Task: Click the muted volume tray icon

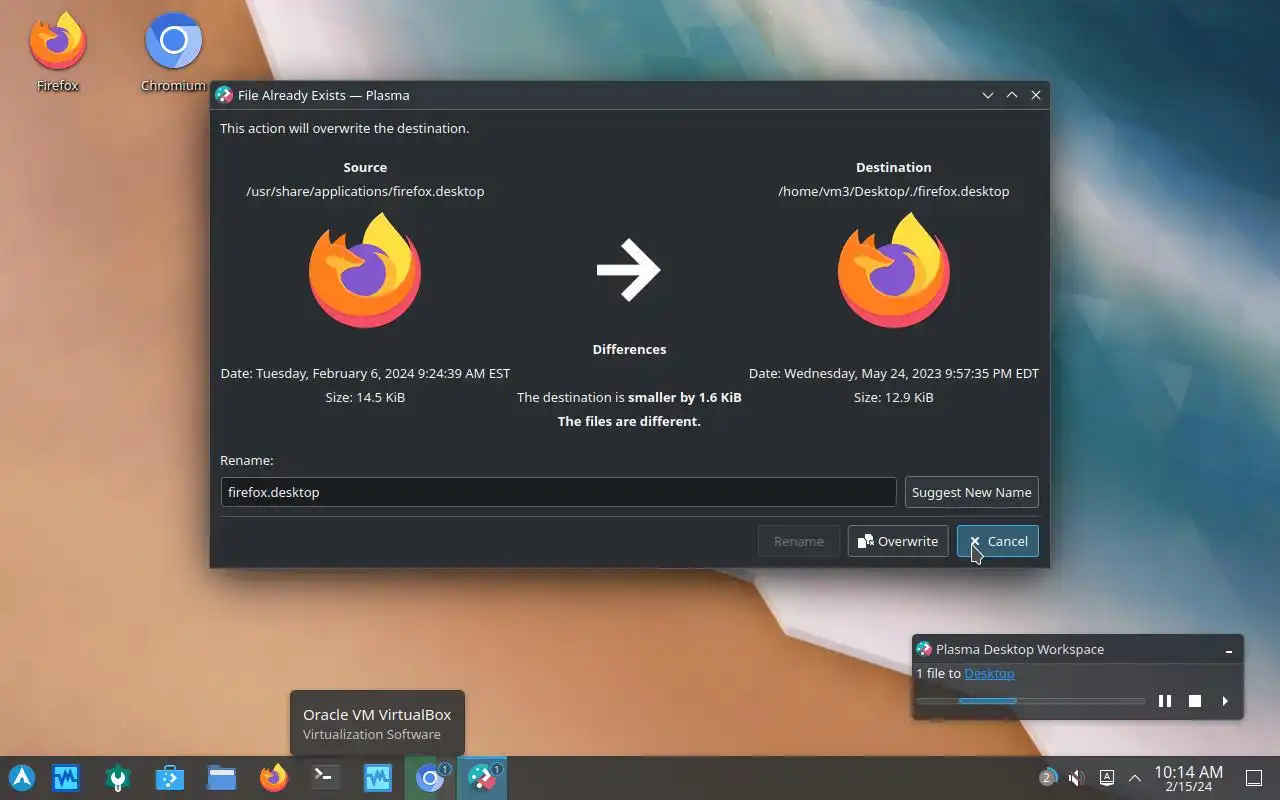Action: click(x=1077, y=778)
